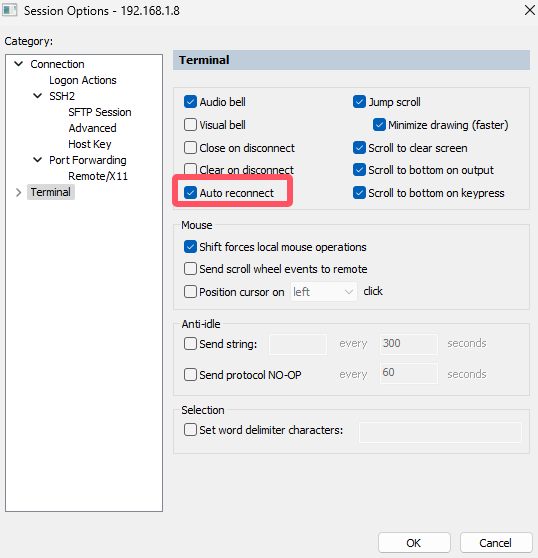Uncheck Minimize drawing (faster)
This screenshot has width=538, height=558.
[x=379, y=125]
